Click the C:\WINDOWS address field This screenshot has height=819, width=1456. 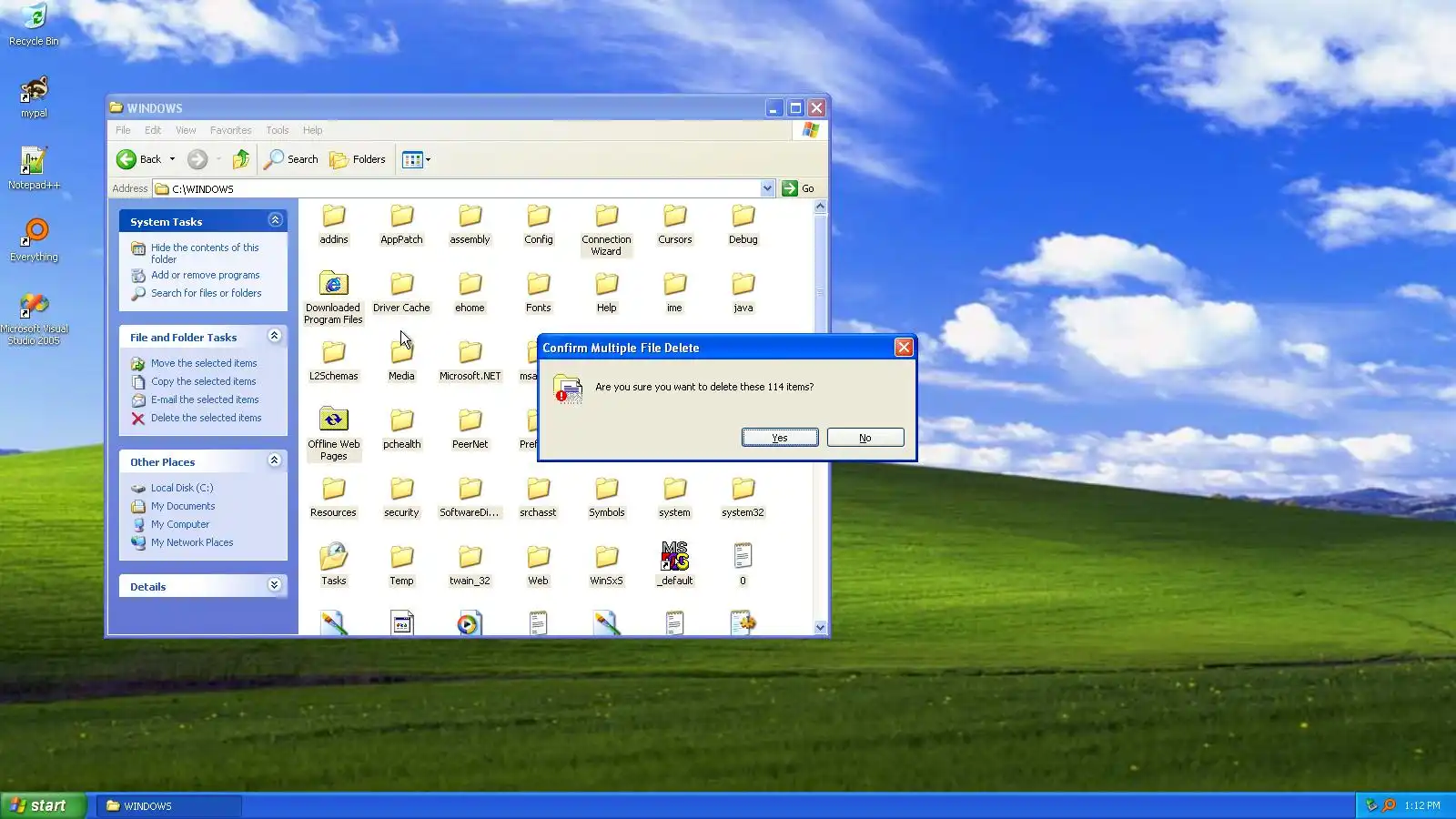(x=464, y=188)
